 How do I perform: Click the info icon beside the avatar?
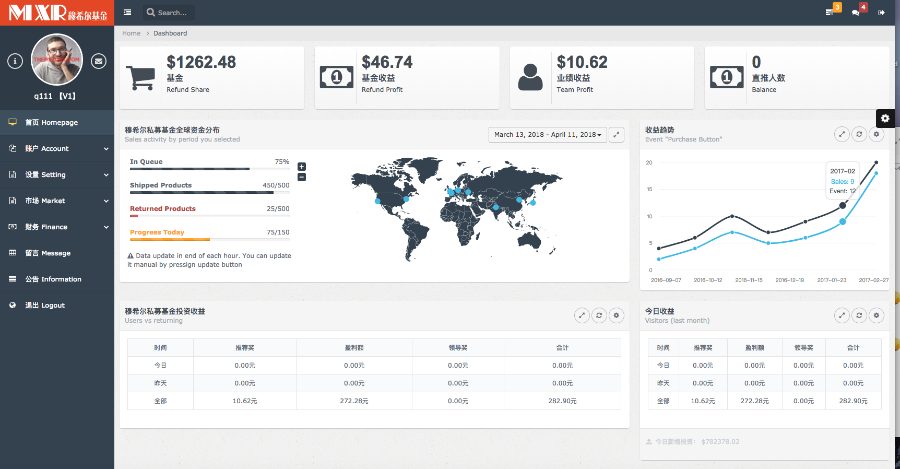coord(15,61)
